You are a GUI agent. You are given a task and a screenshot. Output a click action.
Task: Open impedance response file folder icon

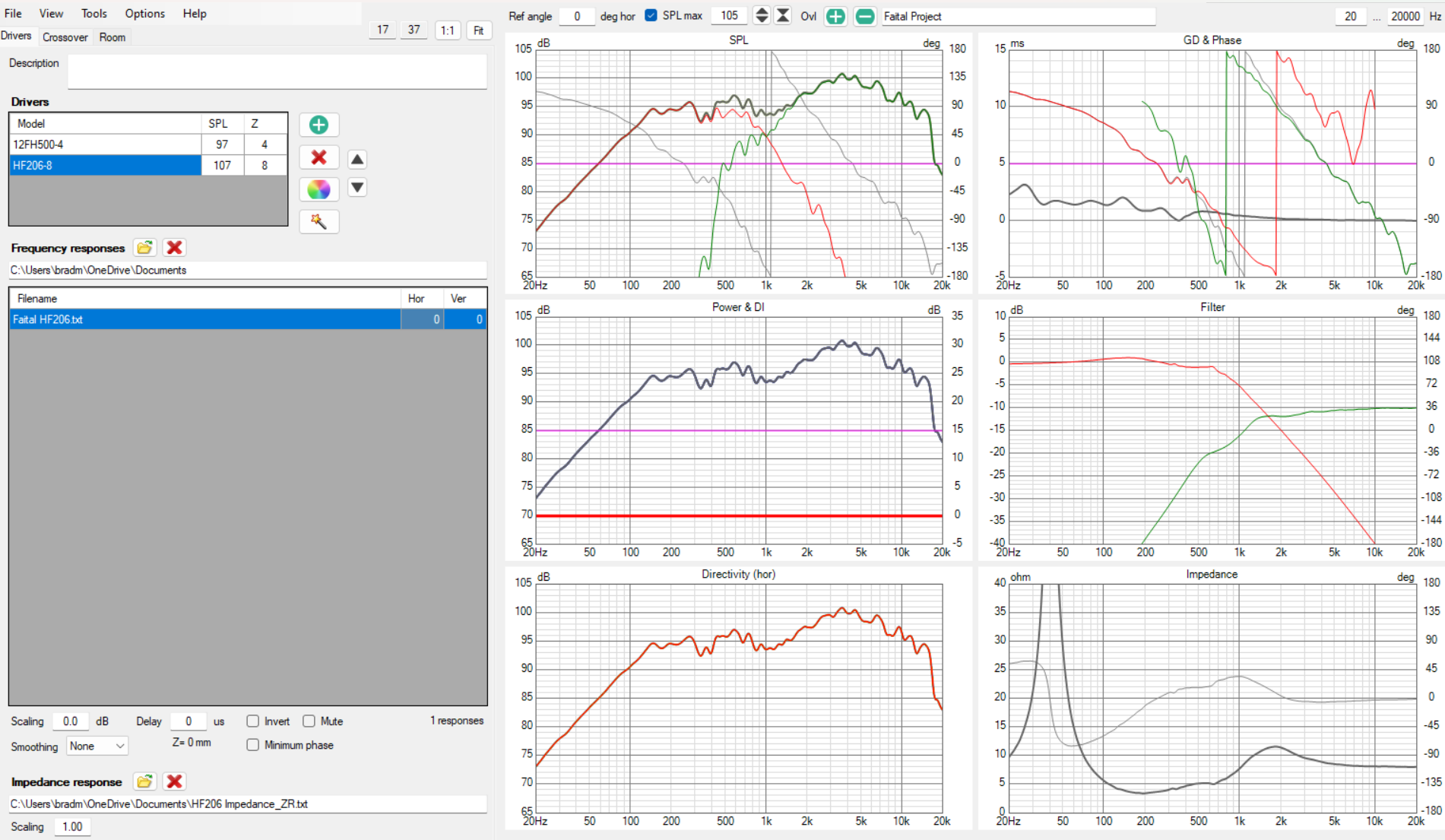click(x=144, y=781)
